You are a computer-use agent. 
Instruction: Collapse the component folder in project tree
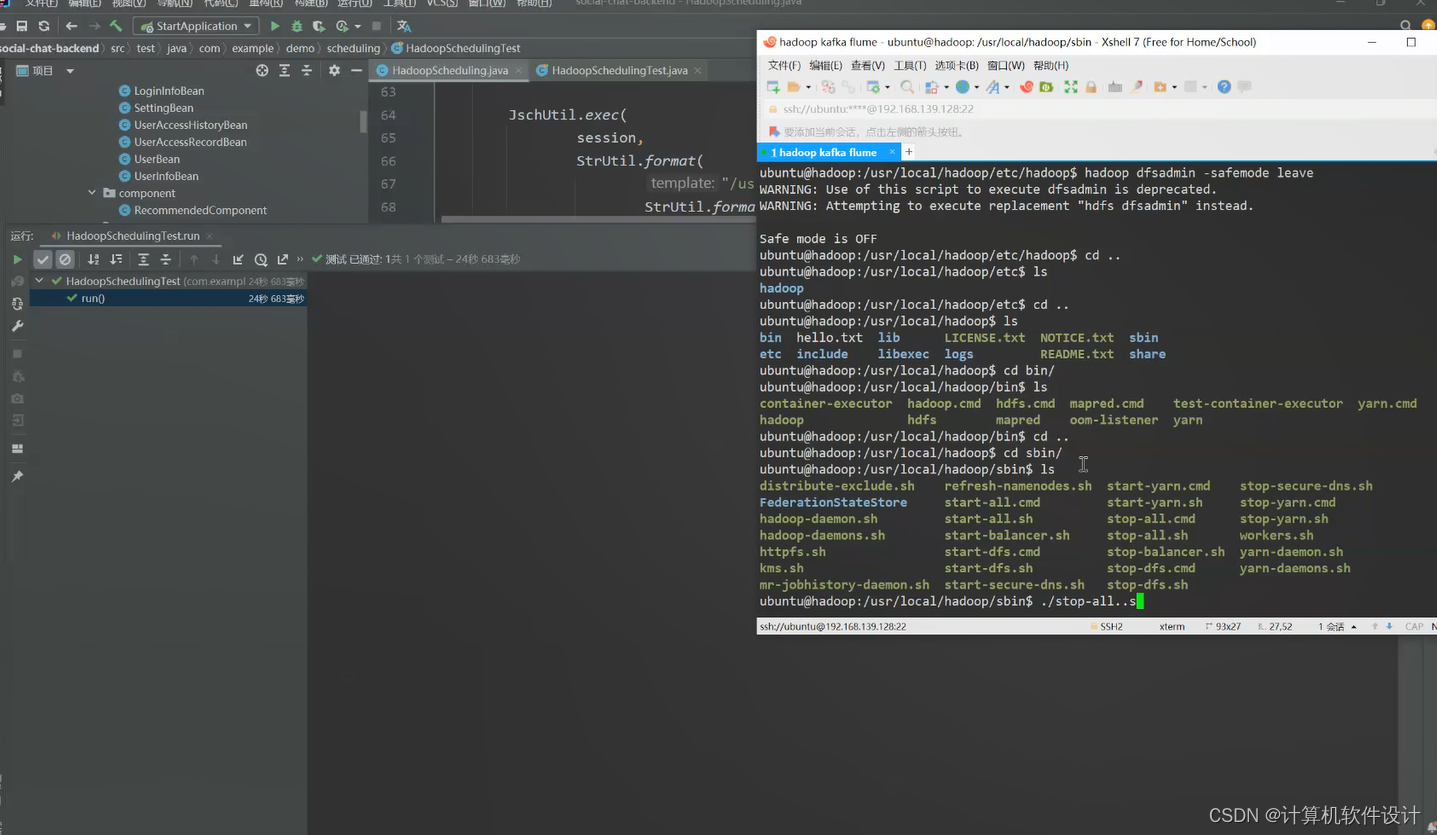click(x=92, y=193)
